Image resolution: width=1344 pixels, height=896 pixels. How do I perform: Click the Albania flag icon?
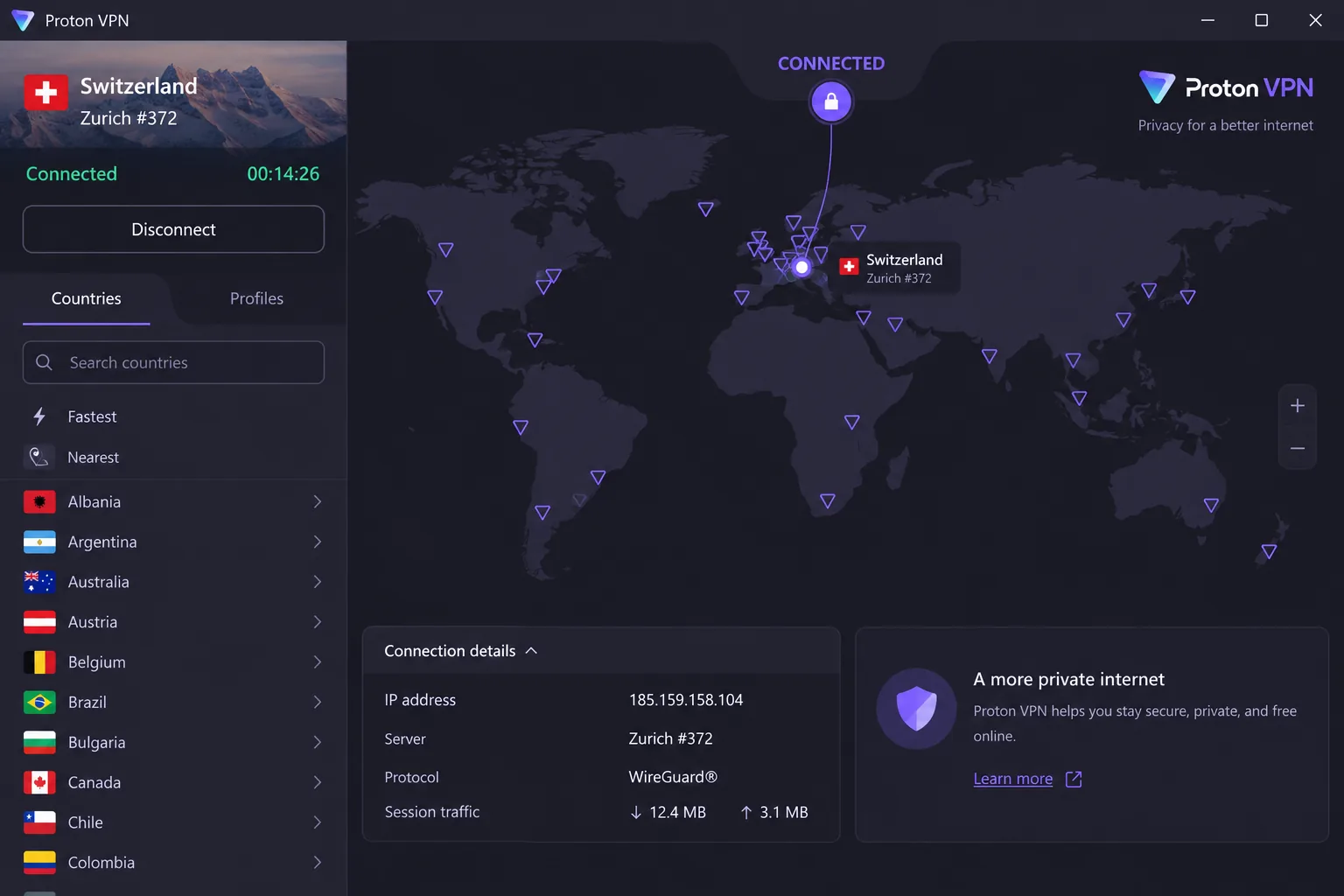click(39, 502)
